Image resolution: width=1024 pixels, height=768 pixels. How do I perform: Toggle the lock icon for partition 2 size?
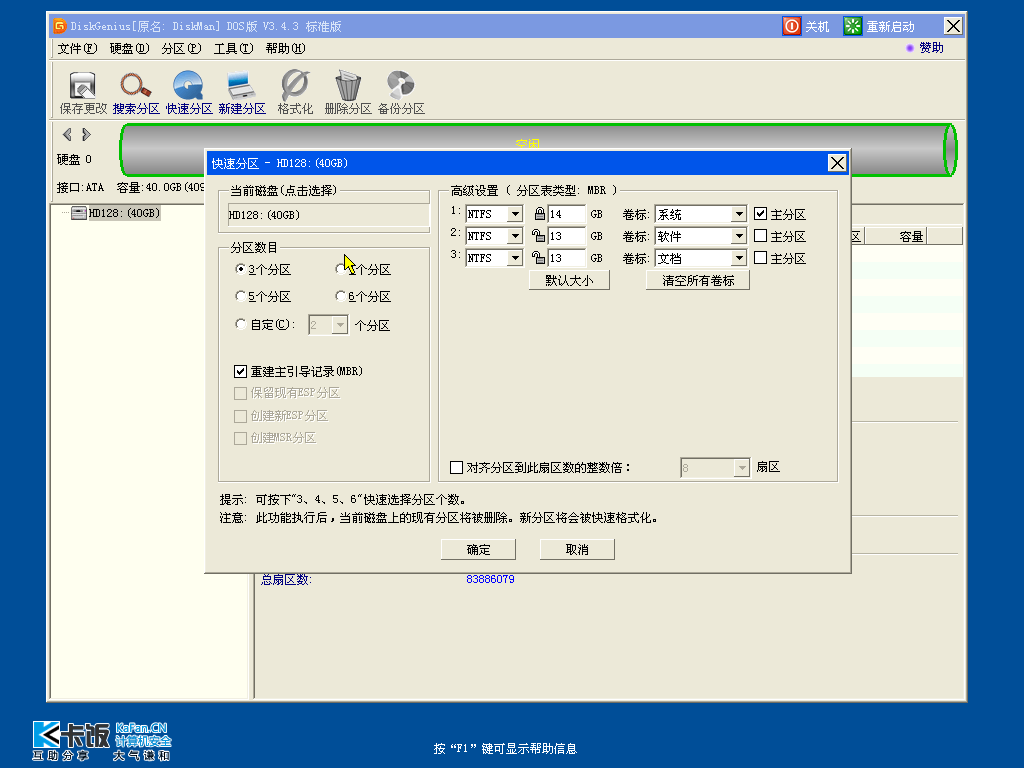[538, 236]
